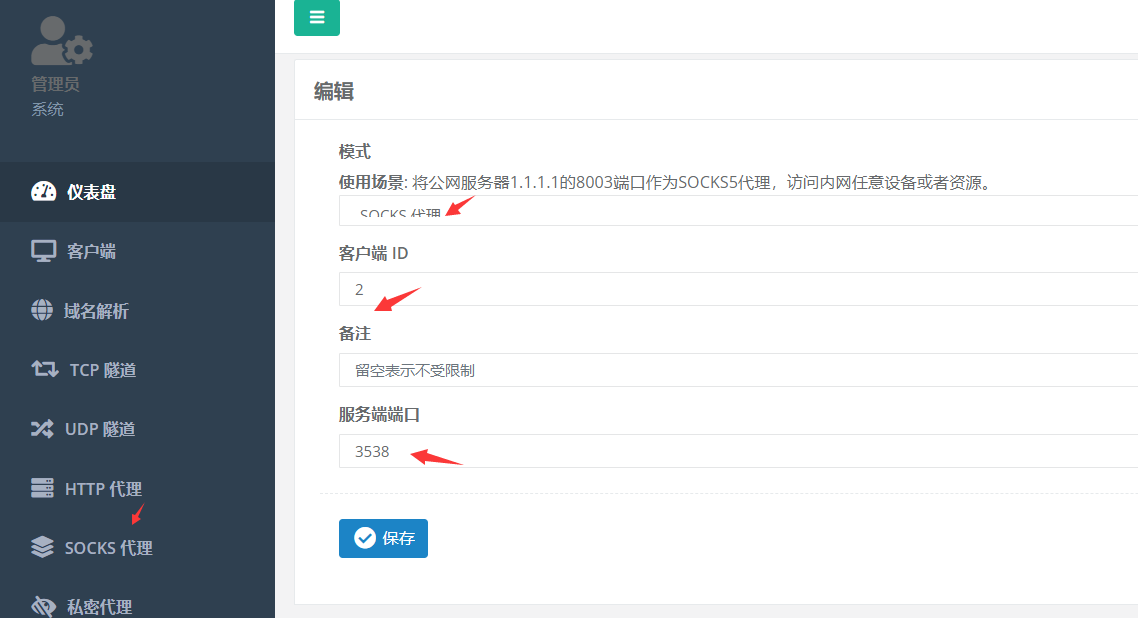Open the TCP 隧道 menu item
Viewport: 1138px width, 618px height.
102,370
